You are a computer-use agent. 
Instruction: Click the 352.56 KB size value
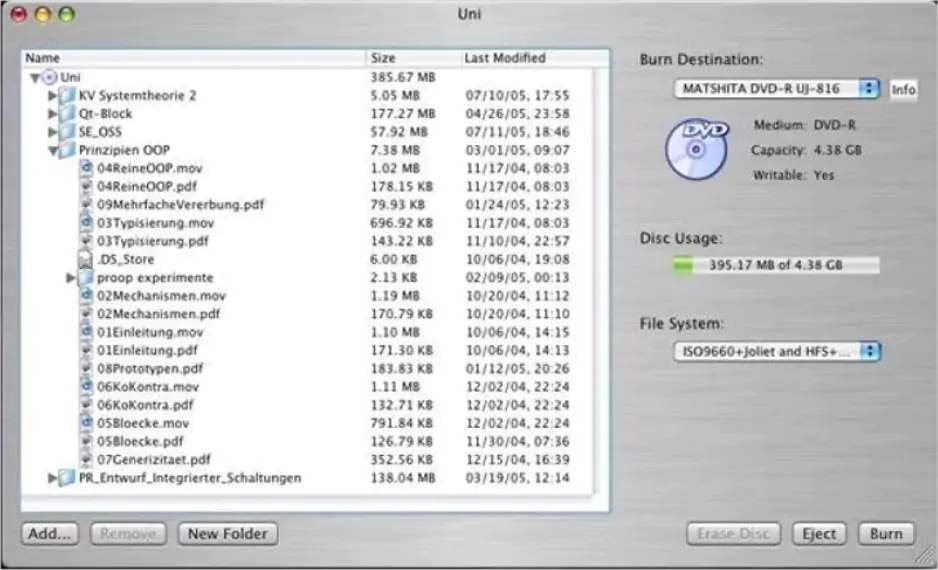pos(402,460)
